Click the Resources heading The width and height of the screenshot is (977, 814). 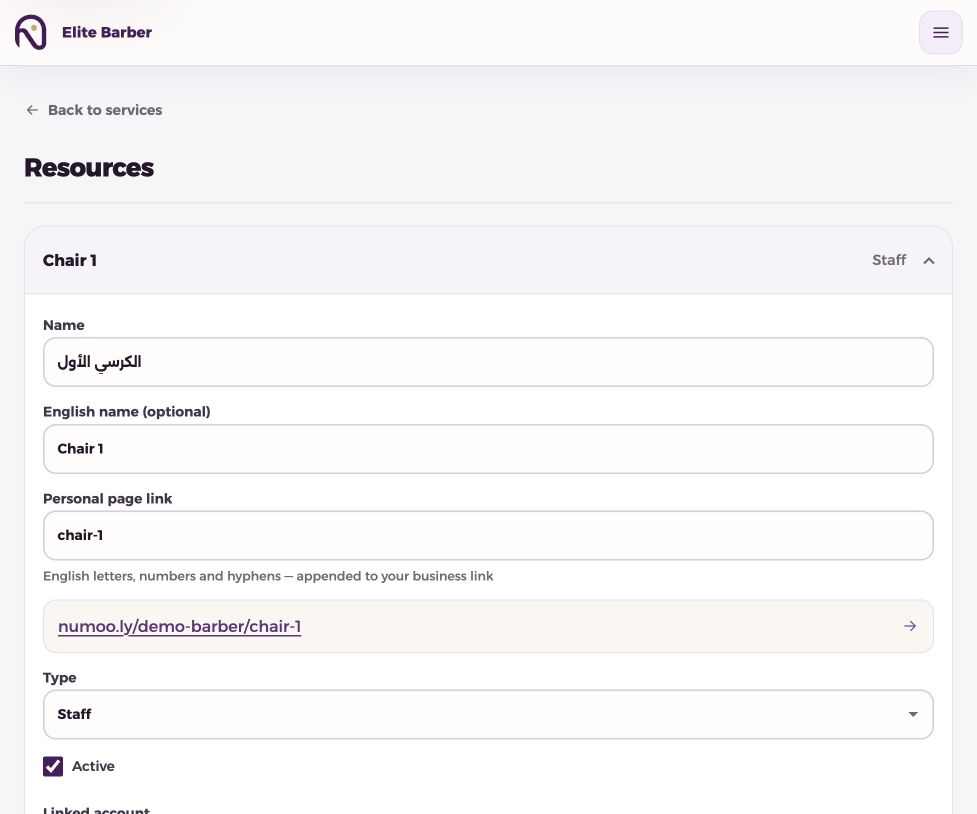coord(89,168)
